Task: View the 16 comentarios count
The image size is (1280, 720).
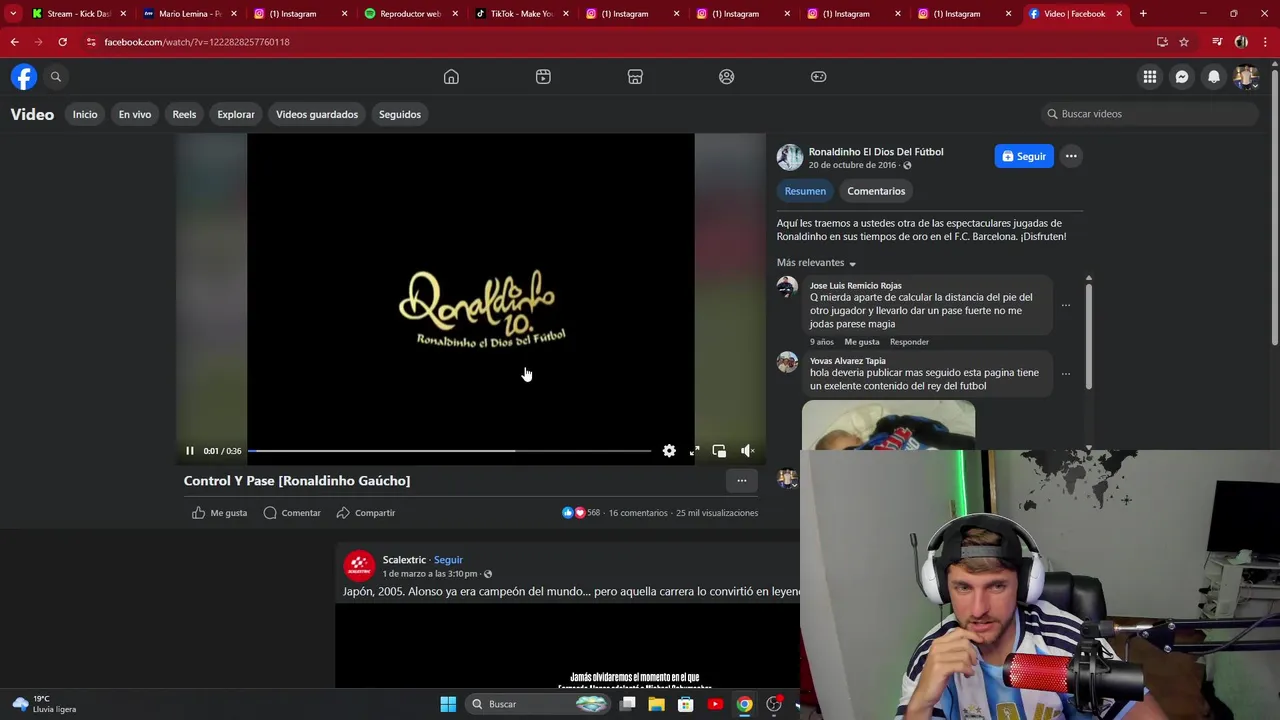Action: point(638,513)
